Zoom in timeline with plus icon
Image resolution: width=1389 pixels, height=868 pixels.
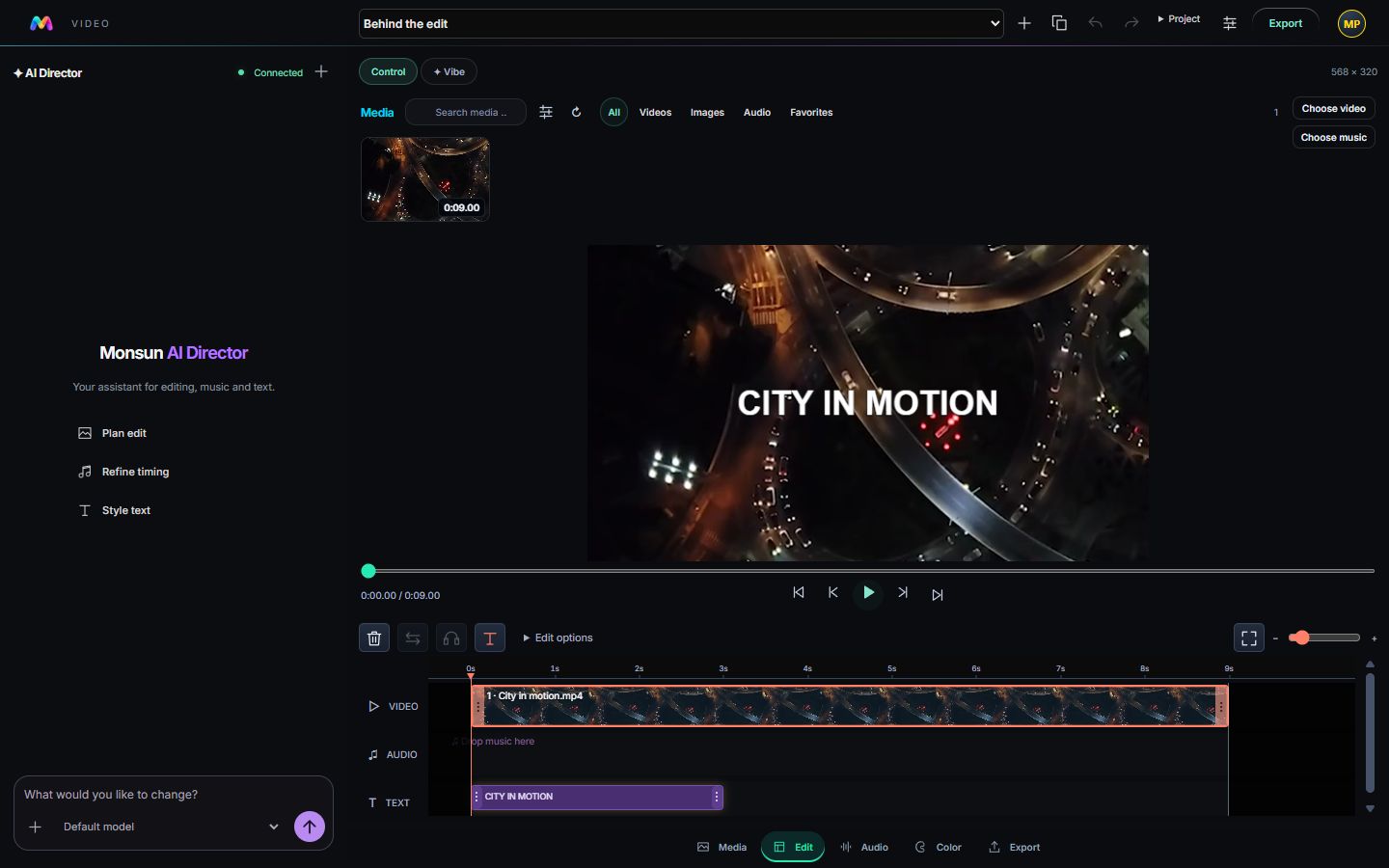point(1374,637)
